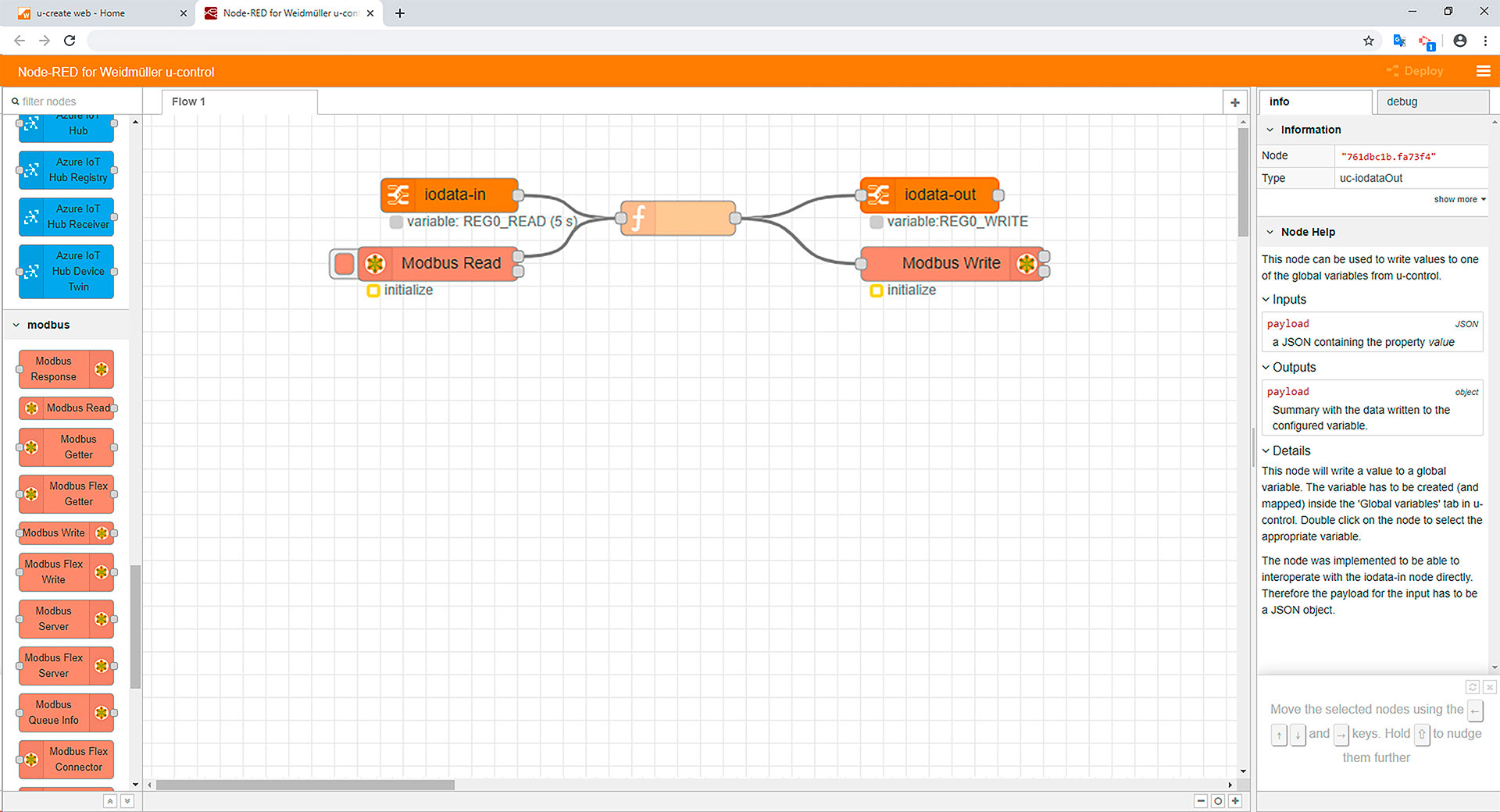Pick Modbus Flex Connector node from palette
The image size is (1500, 812).
point(66,759)
